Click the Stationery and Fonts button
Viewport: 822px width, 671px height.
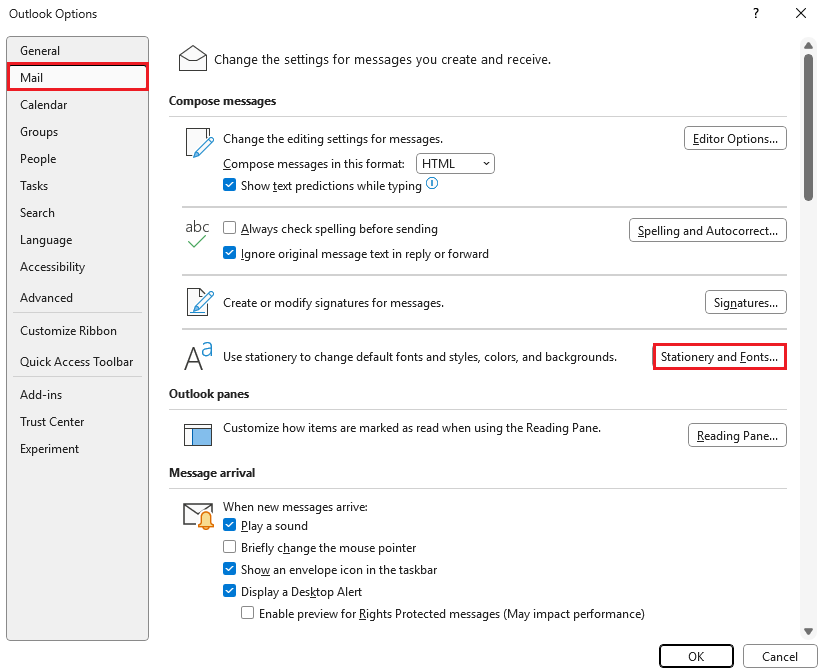tap(719, 356)
